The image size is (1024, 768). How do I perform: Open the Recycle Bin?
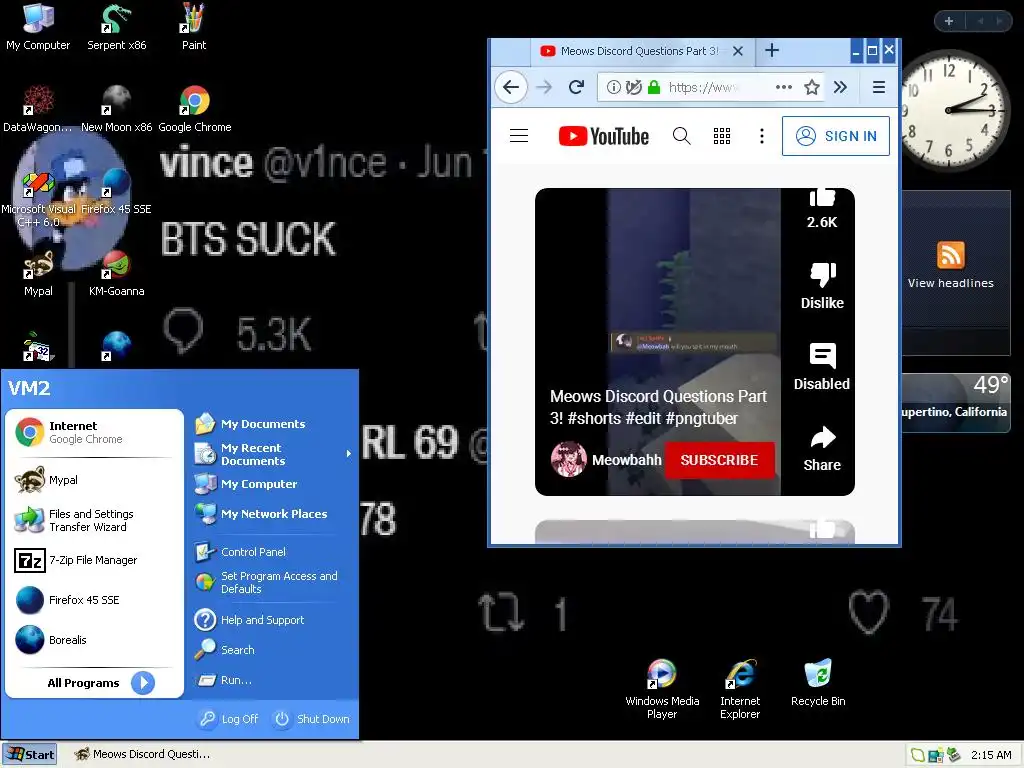click(x=818, y=682)
